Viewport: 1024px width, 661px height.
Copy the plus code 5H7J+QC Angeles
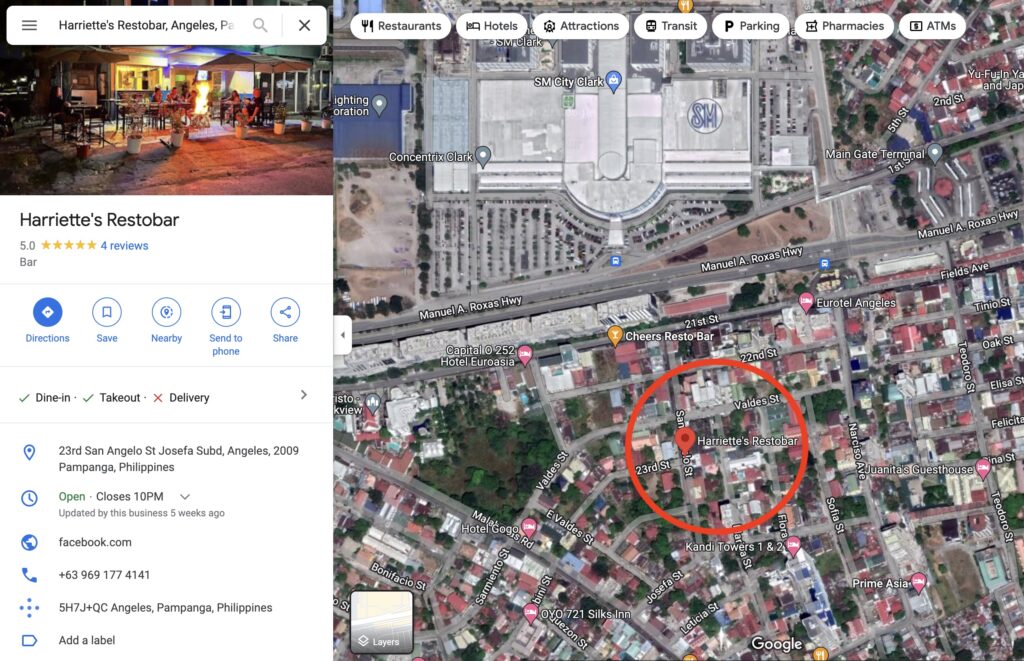(166, 607)
